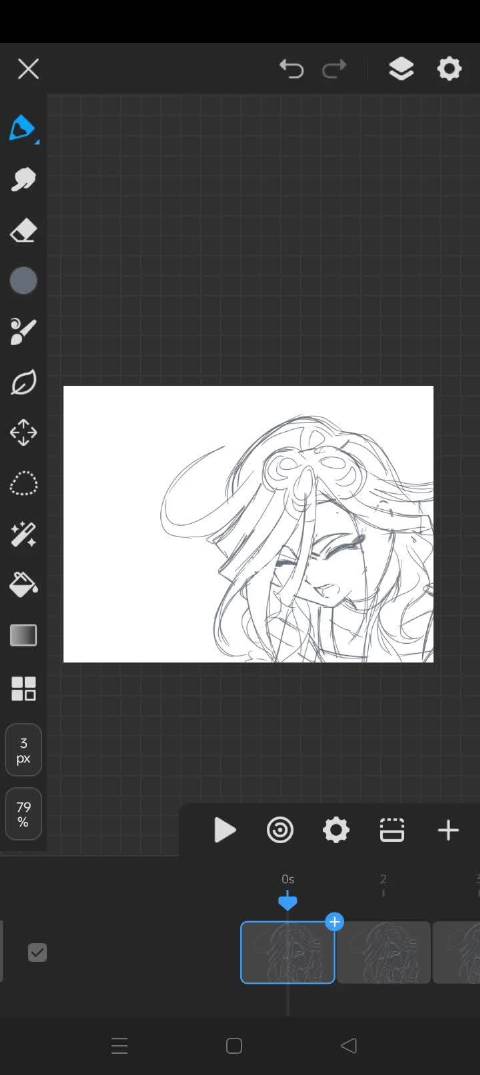Select the Lasso selection tool
The width and height of the screenshot is (480, 1075).
[x=23, y=484]
